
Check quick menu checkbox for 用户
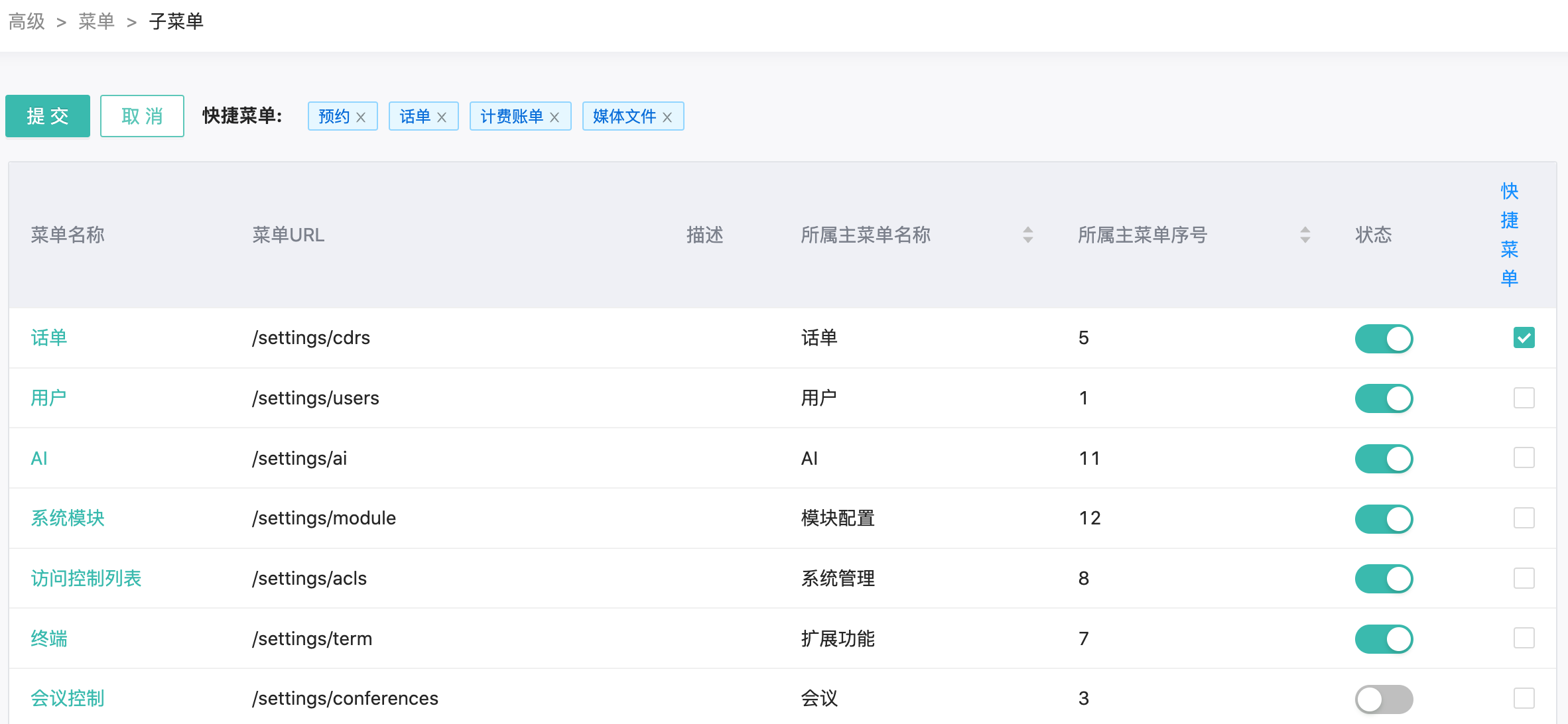coord(1524,398)
